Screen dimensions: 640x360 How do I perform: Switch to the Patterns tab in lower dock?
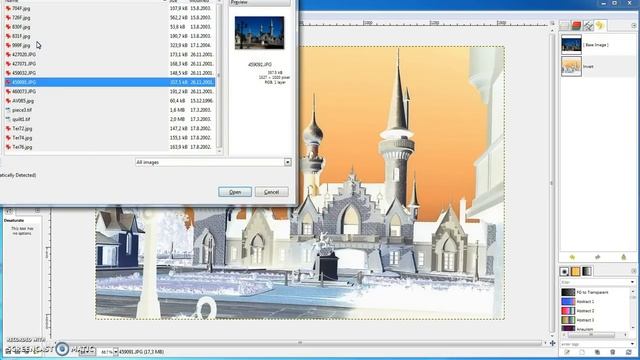(x=576, y=271)
